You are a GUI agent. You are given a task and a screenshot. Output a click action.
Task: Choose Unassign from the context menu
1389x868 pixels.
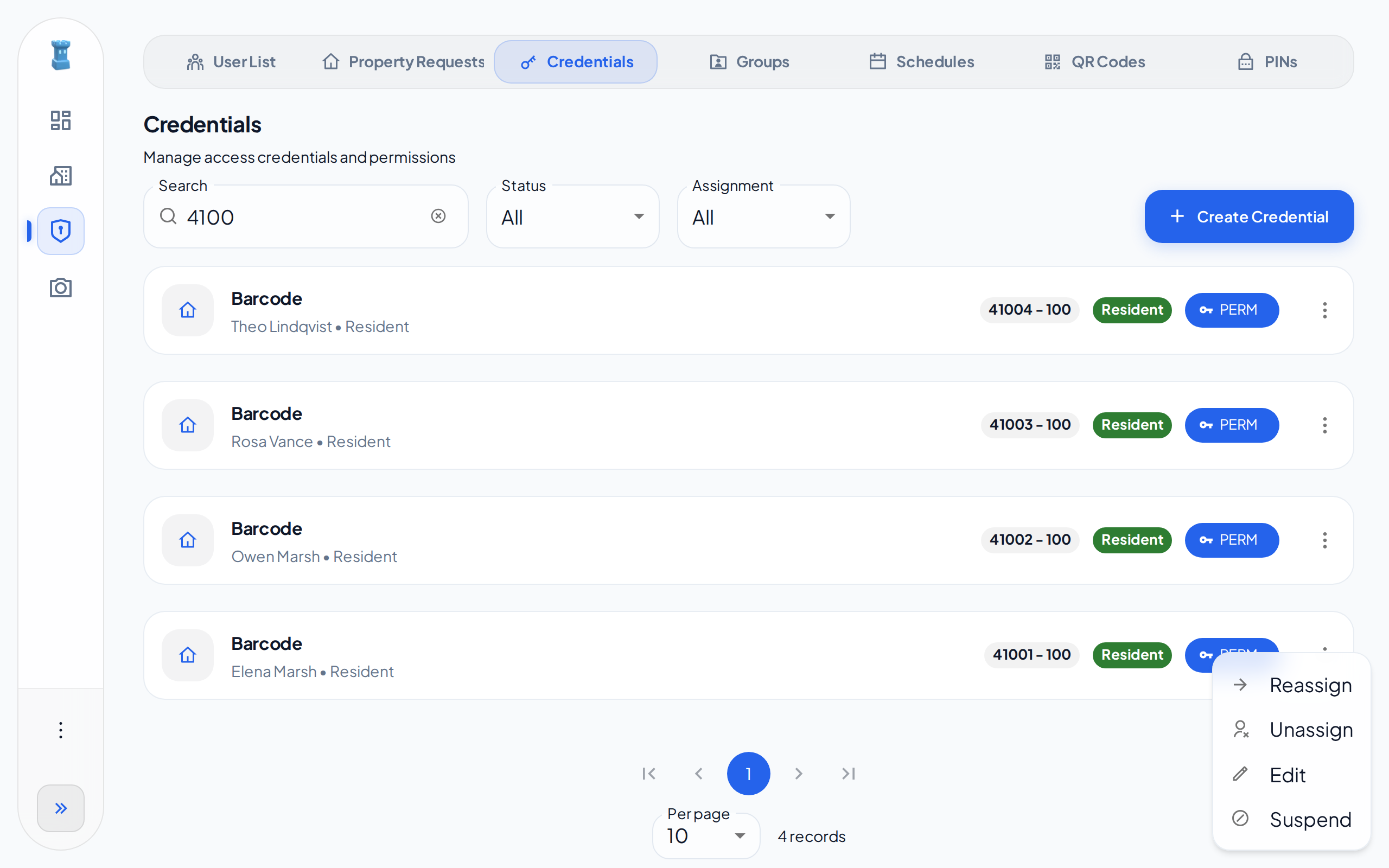coord(1291,730)
